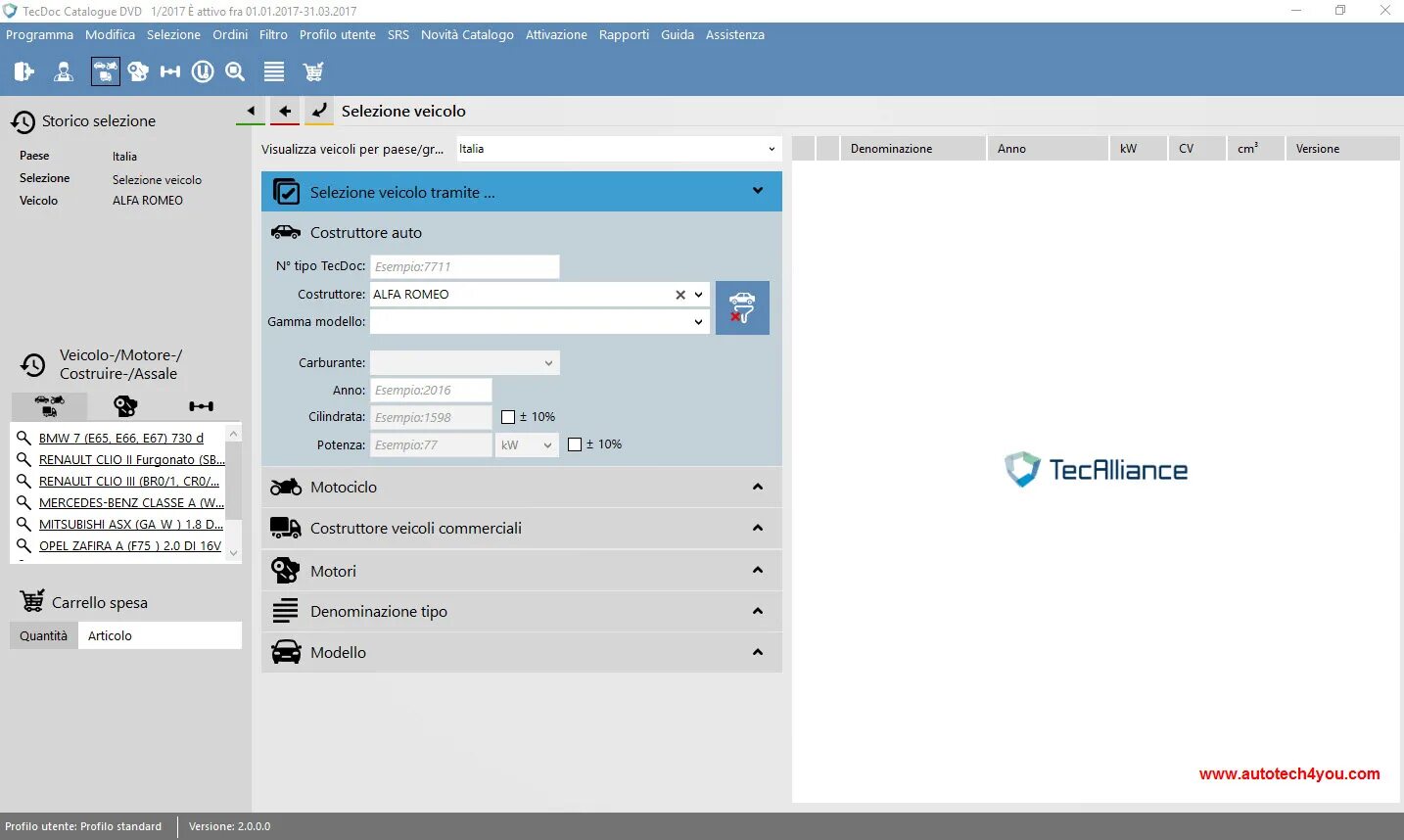Click the commercial vehicle truck icon

[x=286, y=528]
